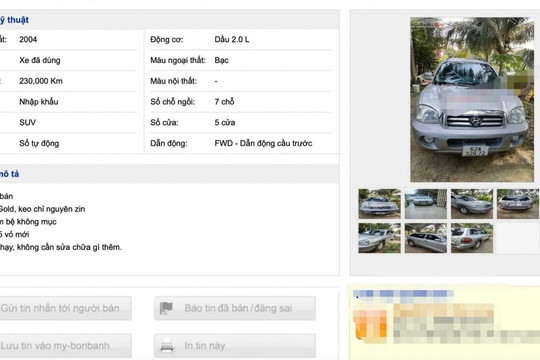This screenshot has height=360, width=540.
Task: Click the In tin này print button
Action: pyautogui.click(x=235, y=346)
